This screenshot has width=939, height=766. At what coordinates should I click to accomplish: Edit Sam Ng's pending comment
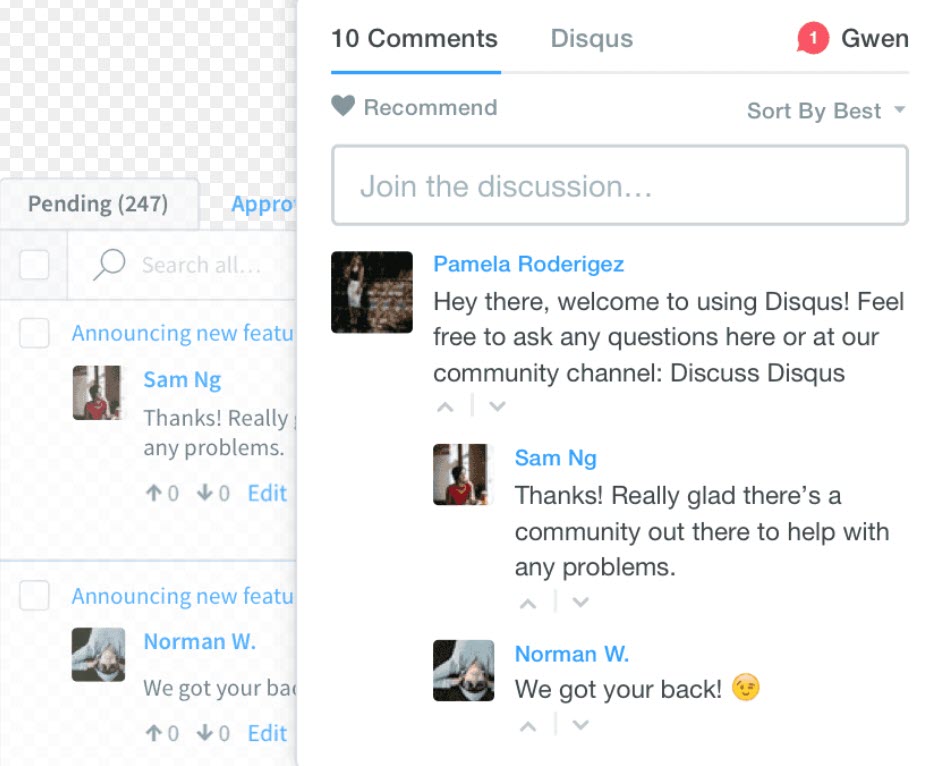[267, 493]
